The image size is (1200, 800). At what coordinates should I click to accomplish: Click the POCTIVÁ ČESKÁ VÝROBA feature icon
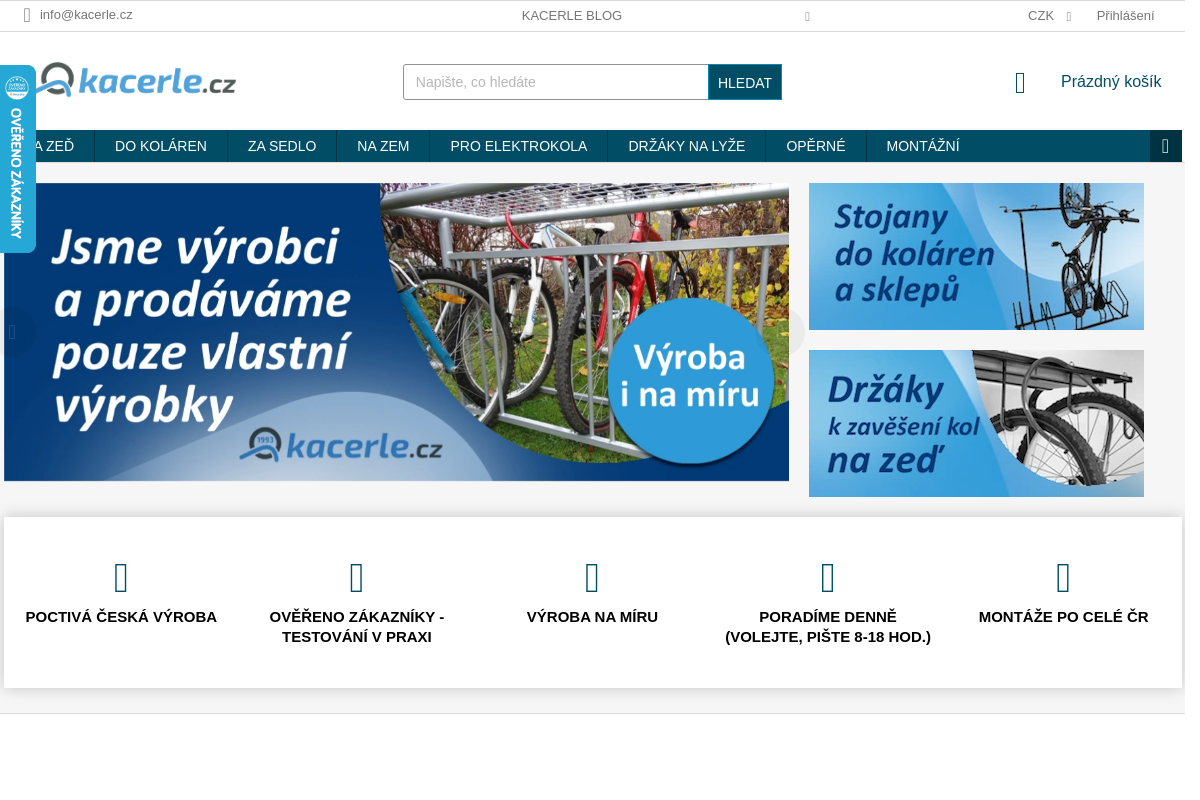click(121, 577)
